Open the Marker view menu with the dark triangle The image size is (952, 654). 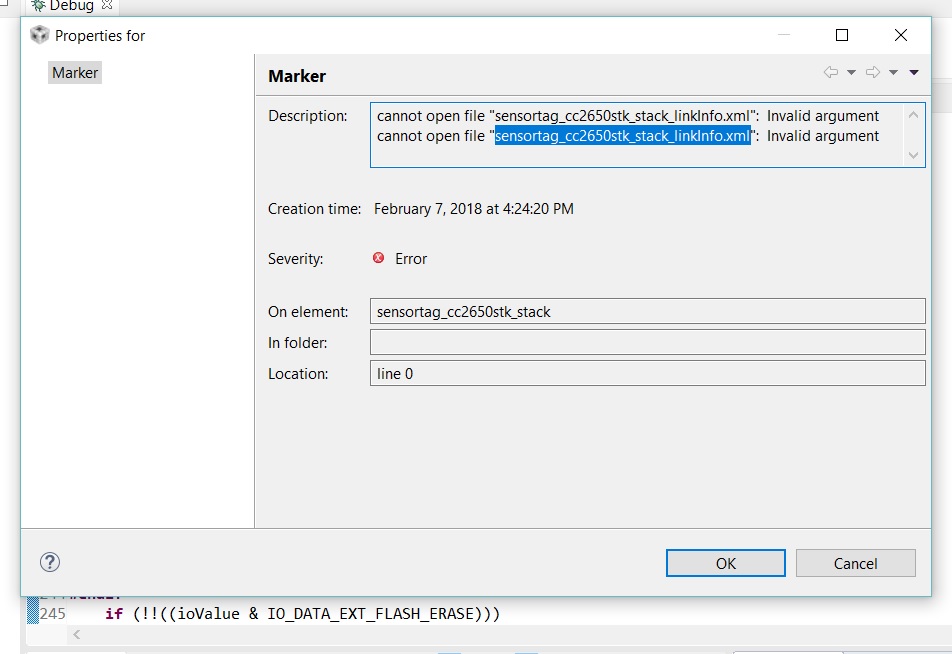click(914, 72)
